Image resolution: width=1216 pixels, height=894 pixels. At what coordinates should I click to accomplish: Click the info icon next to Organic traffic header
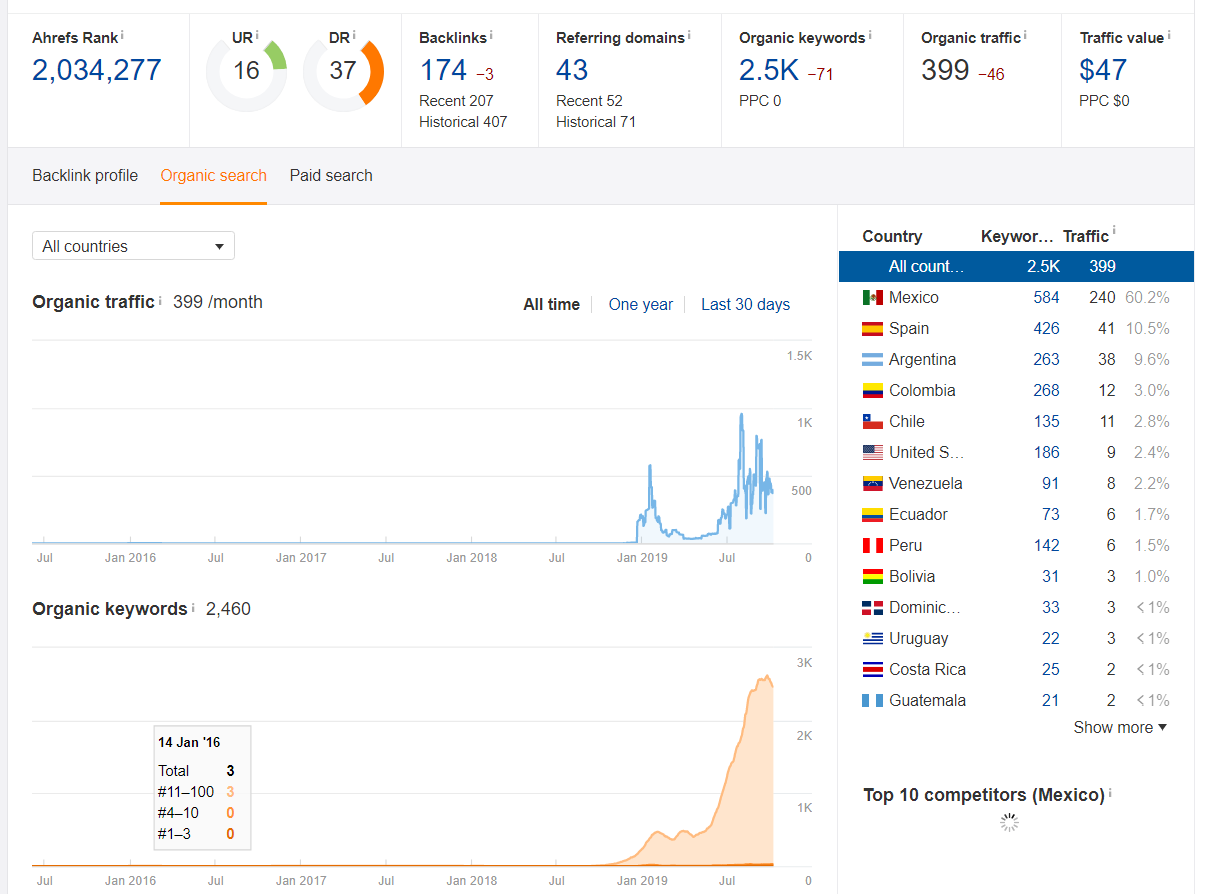pos(1026,35)
